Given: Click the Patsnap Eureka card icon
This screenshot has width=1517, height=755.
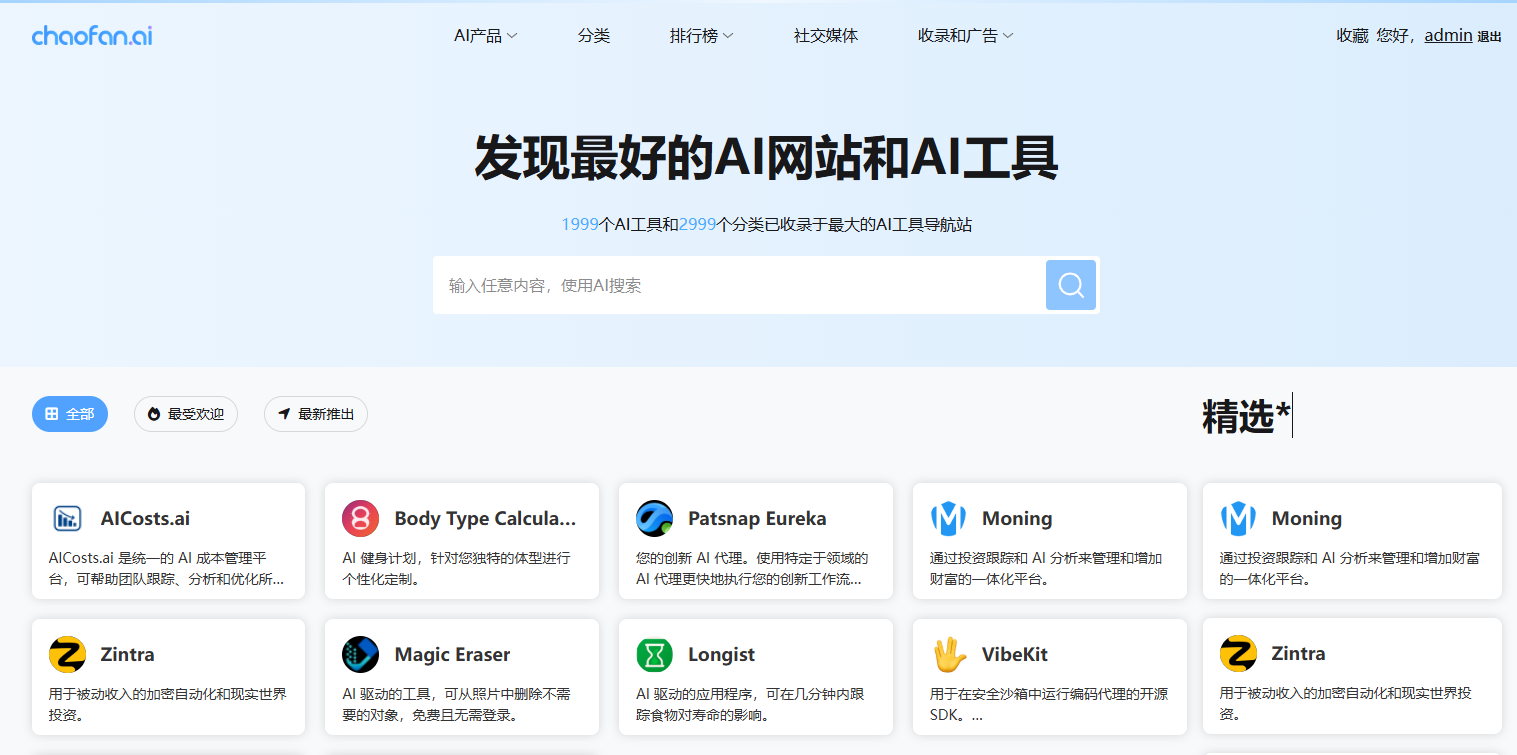Looking at the screenshot, I should 654,518.
